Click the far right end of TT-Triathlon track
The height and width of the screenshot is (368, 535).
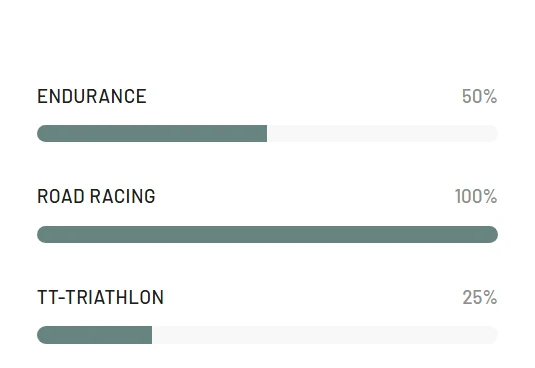(493, 335)
